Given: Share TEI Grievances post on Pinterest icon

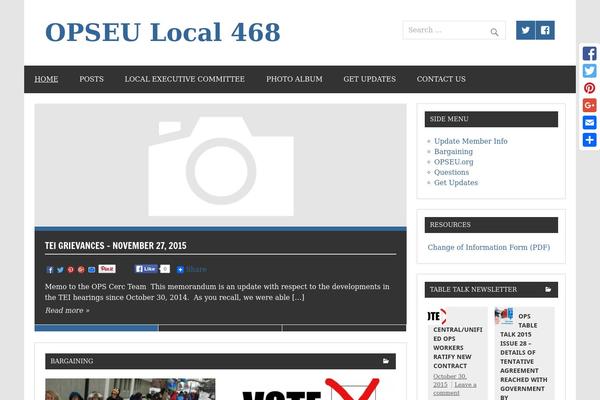Looking at the screenshot, I should [x=70, y=270].
